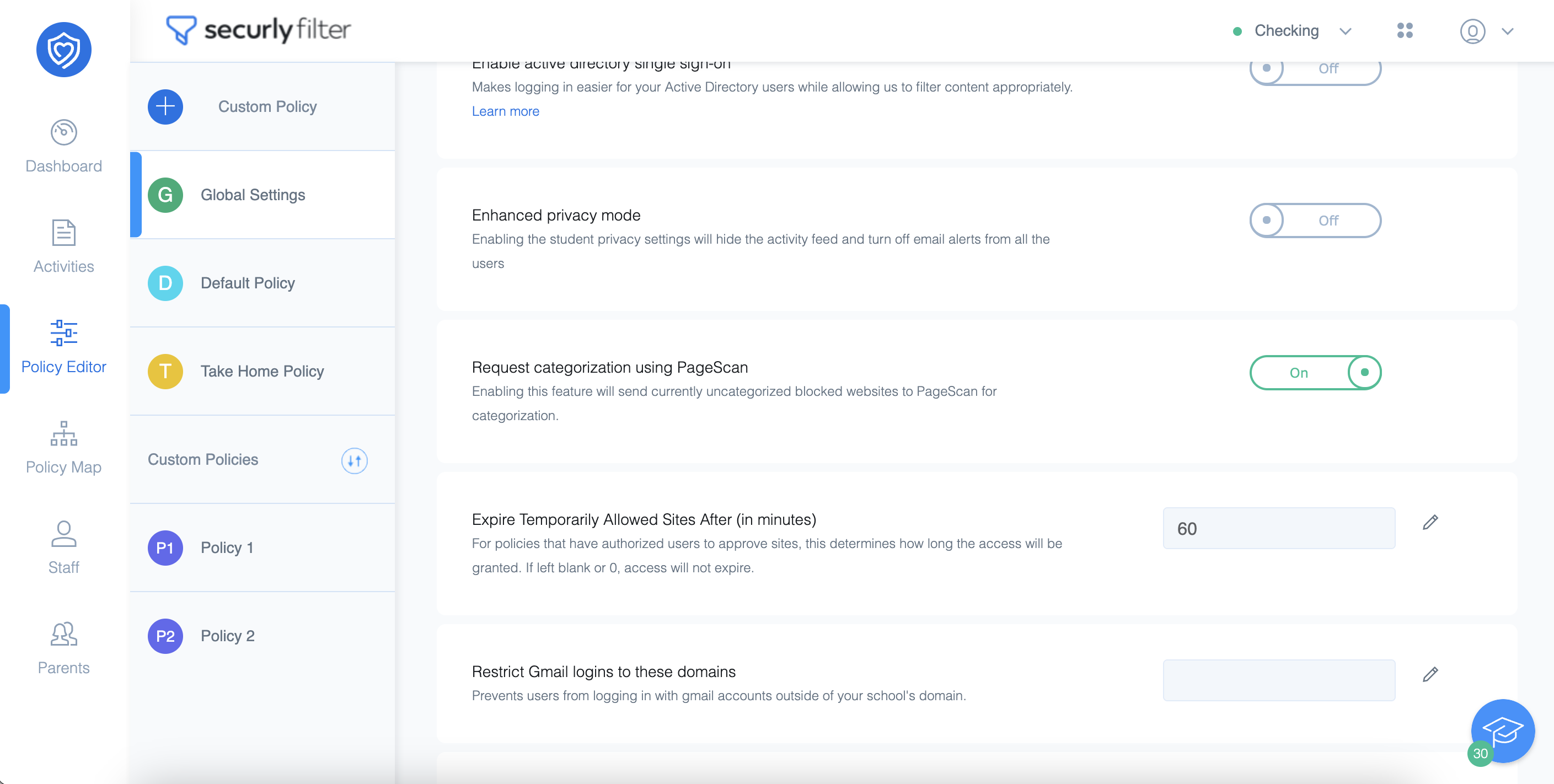Image resolution: width=1554 pixels, height=784 pixels.
Task: Open the Policy Map hierarchy icon
Action: point(63,433)
